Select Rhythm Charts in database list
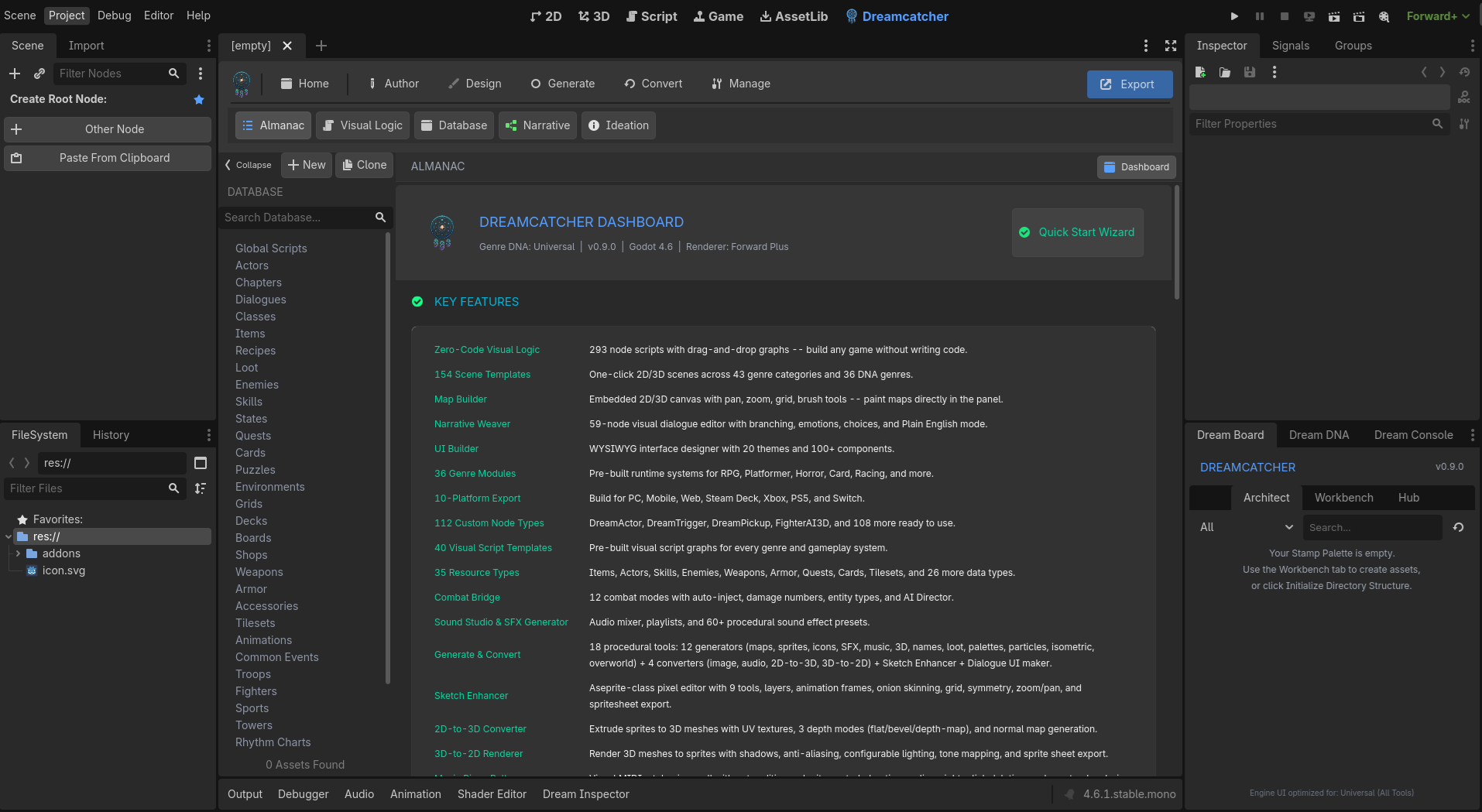This screenshot has height=812, width=1482. click(x=273, y=742)
